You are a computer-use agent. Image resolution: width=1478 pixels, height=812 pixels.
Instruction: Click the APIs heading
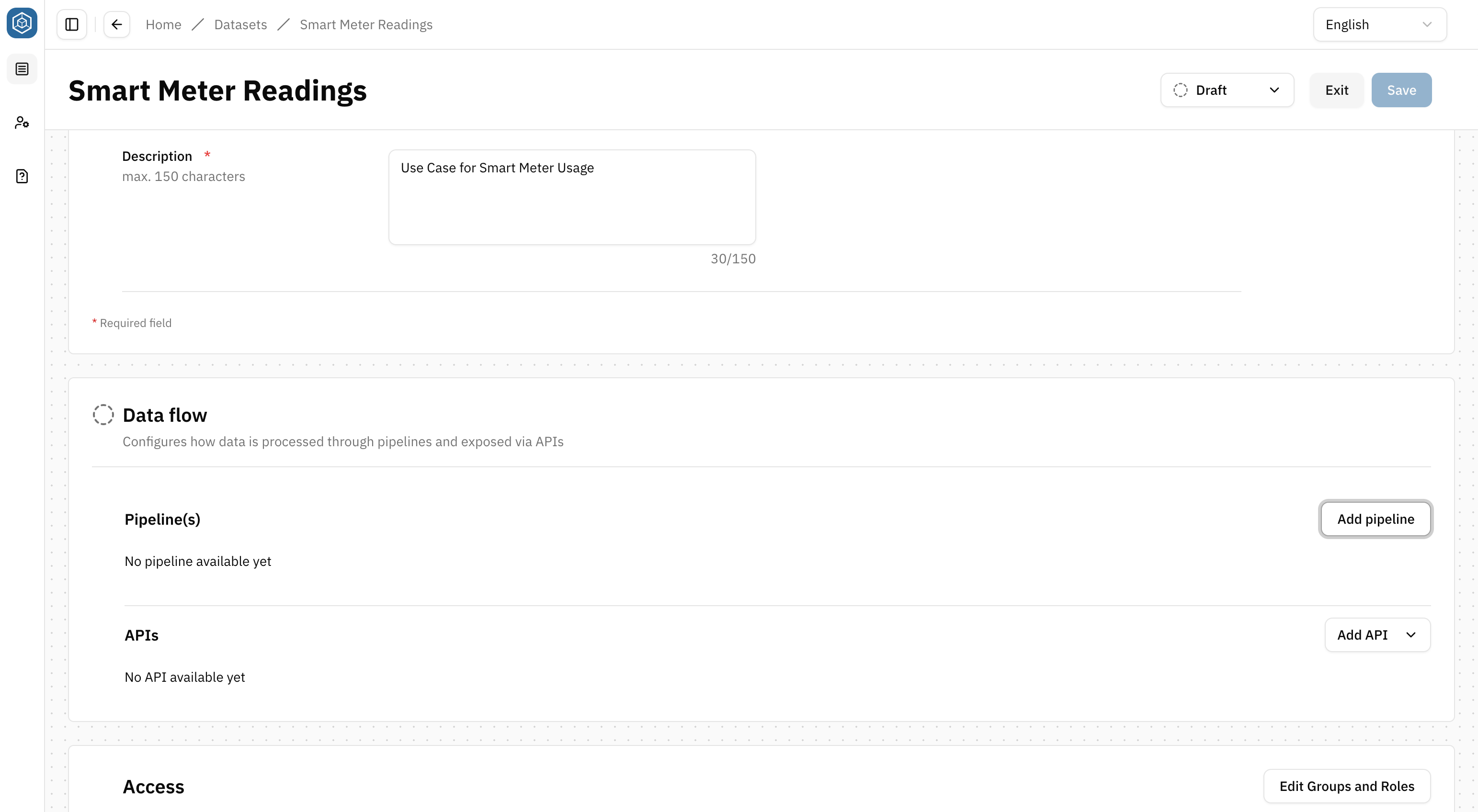click(141, 635)
